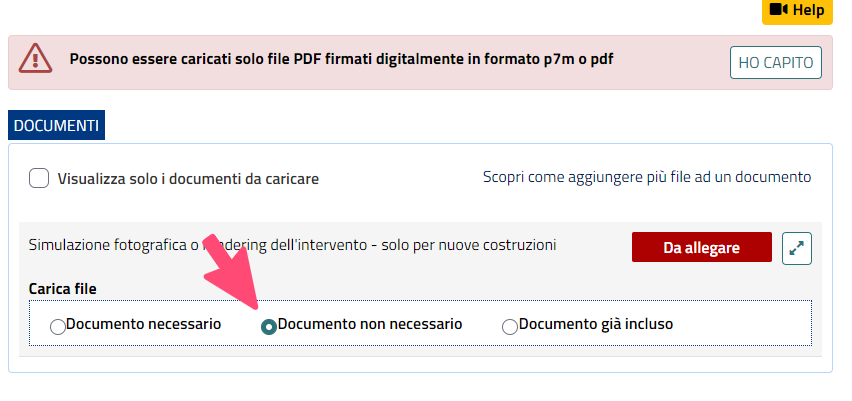Select the Documento necessario radio circle
The width and height of the screenshot is (852, 401).
58,327
